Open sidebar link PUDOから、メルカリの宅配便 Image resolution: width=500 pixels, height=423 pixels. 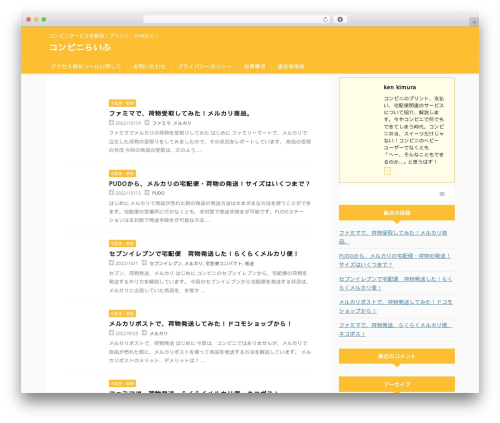click(x=395, y=260)
